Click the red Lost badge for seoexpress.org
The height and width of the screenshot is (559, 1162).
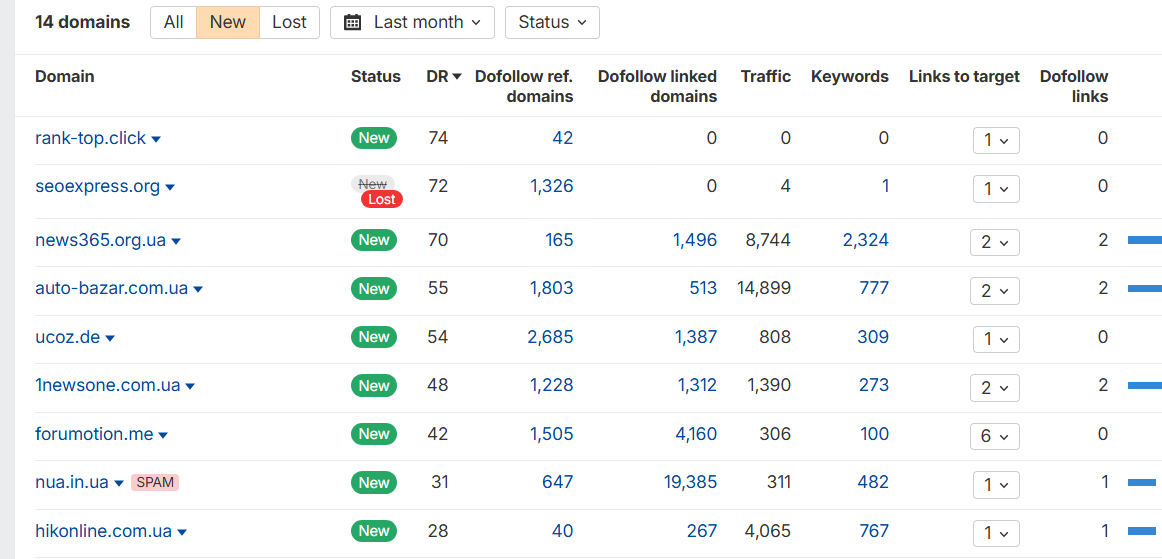click(382, 199)
